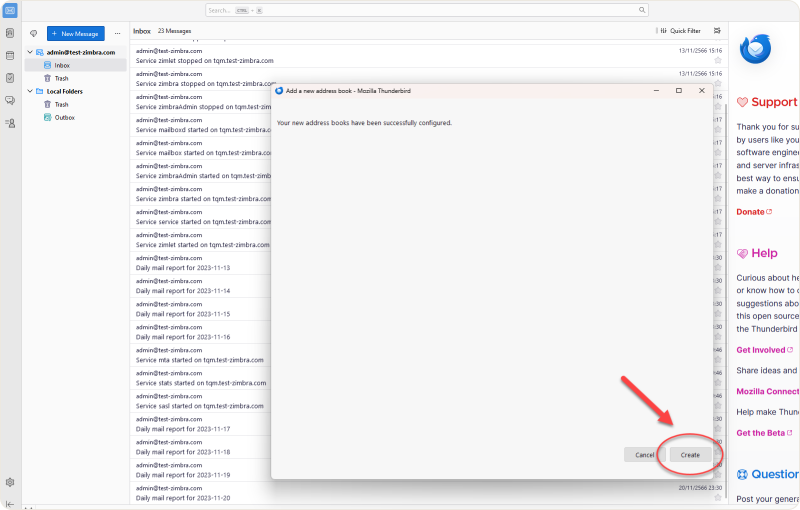Select the Local Folders entry
Image resolution: width=800 pixels, height=510 pixels.
point(76,91)
